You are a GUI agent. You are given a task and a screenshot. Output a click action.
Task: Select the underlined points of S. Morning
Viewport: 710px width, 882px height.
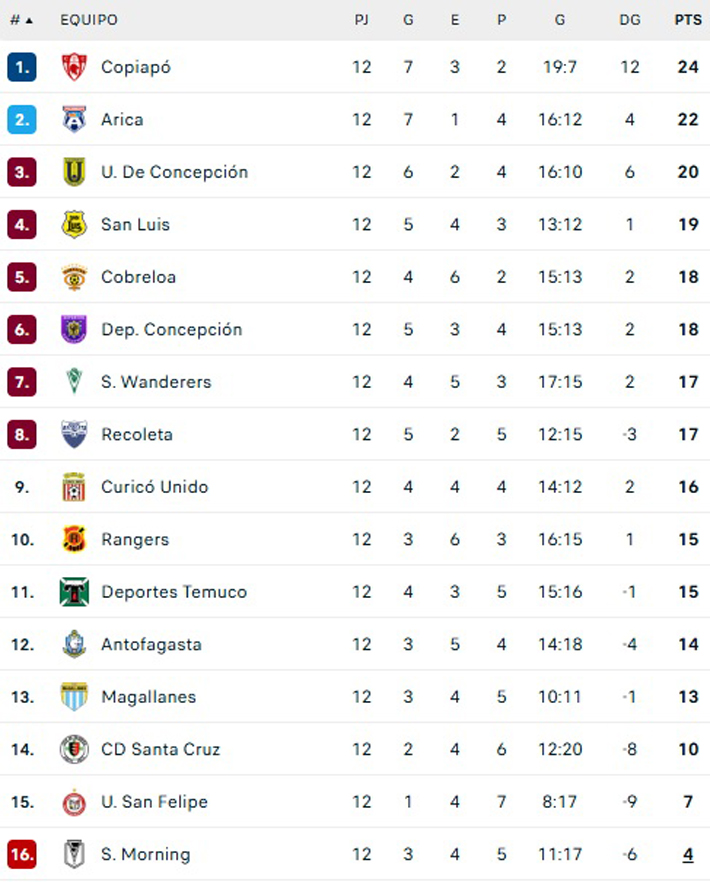688,854
